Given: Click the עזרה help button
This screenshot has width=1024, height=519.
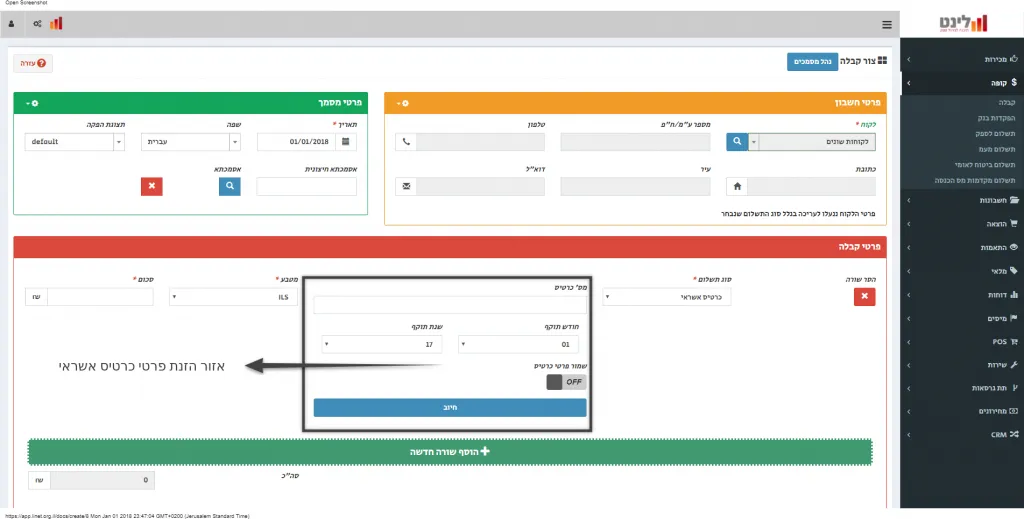Looking at the screenshot, I should 33,63.
